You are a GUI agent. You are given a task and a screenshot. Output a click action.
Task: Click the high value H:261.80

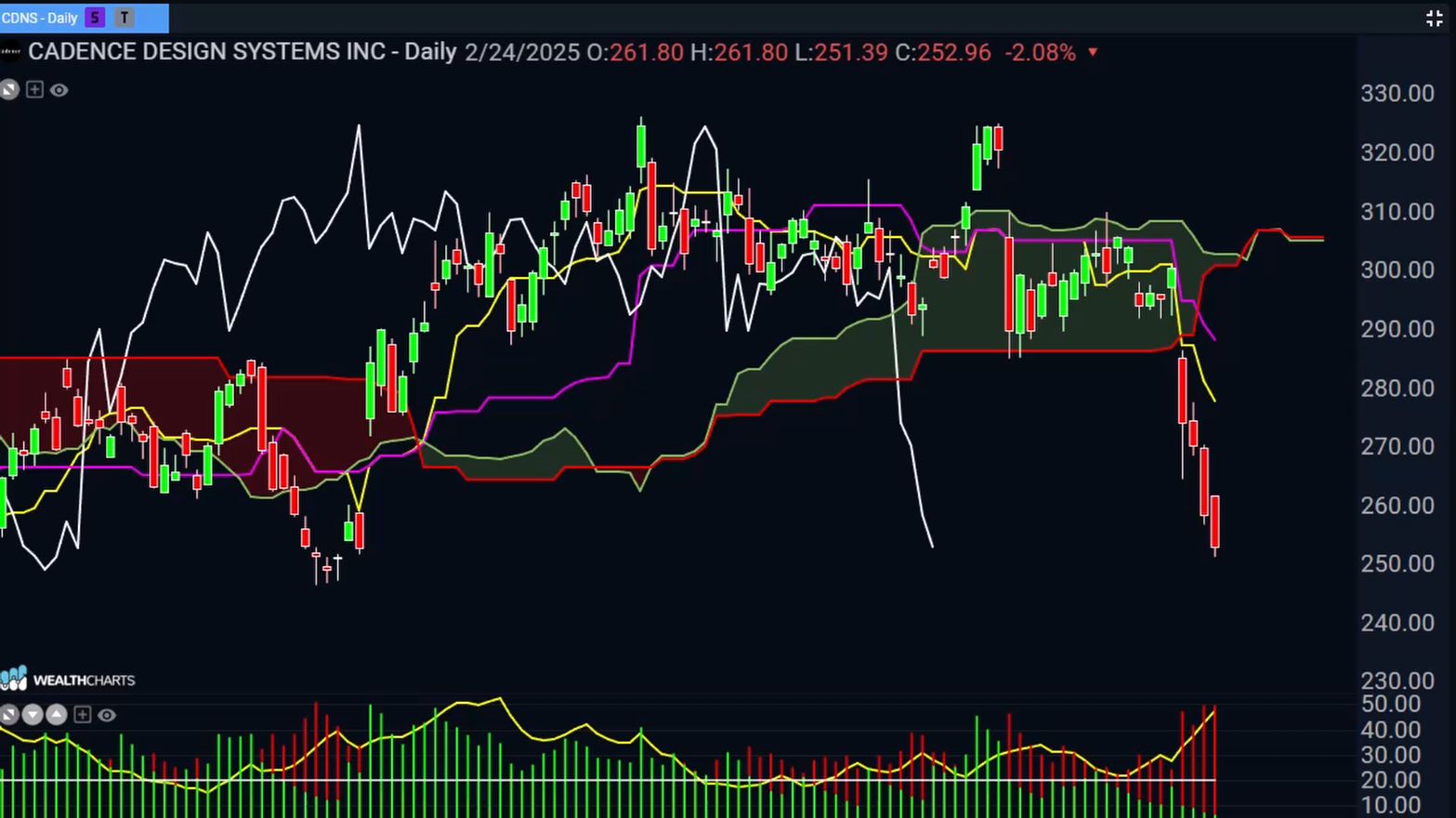tap(739, 53)
